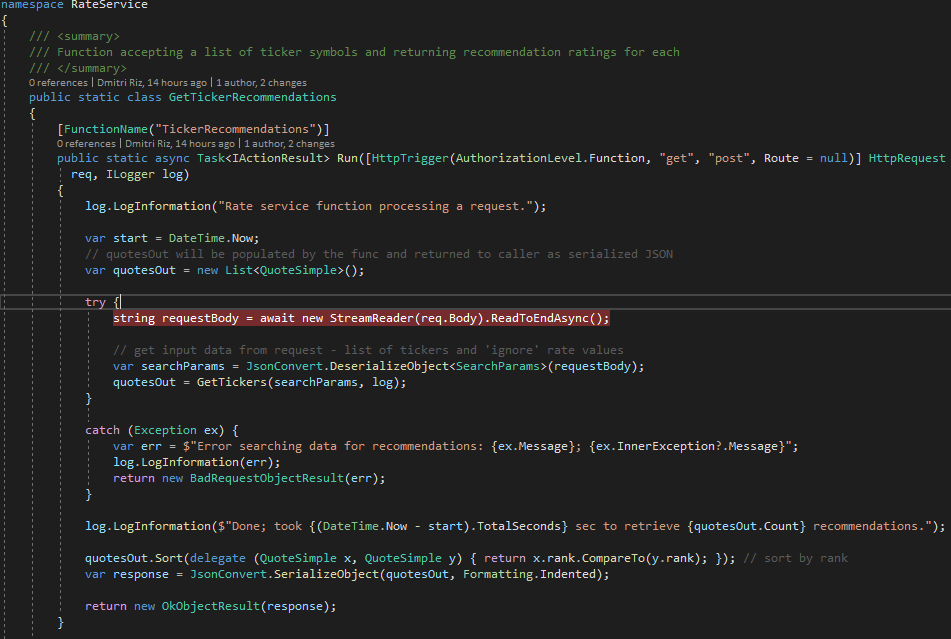
Task: Click the GetTickers method call
Action: tap(232, 383)
